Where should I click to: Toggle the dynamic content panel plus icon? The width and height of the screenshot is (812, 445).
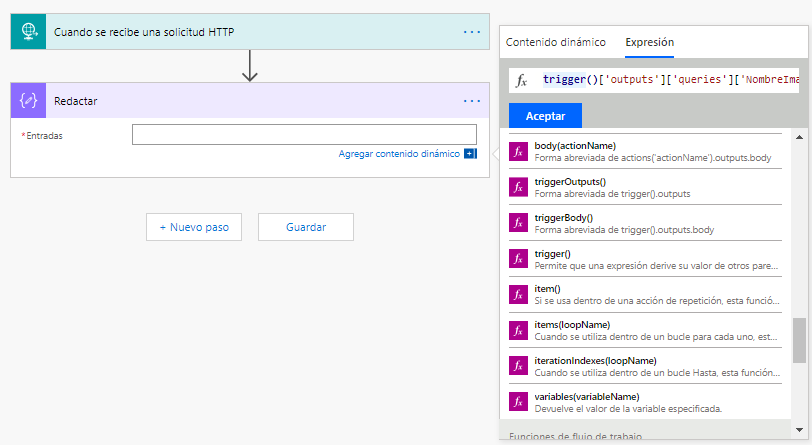pyautogui.click(x=470, y=154)
